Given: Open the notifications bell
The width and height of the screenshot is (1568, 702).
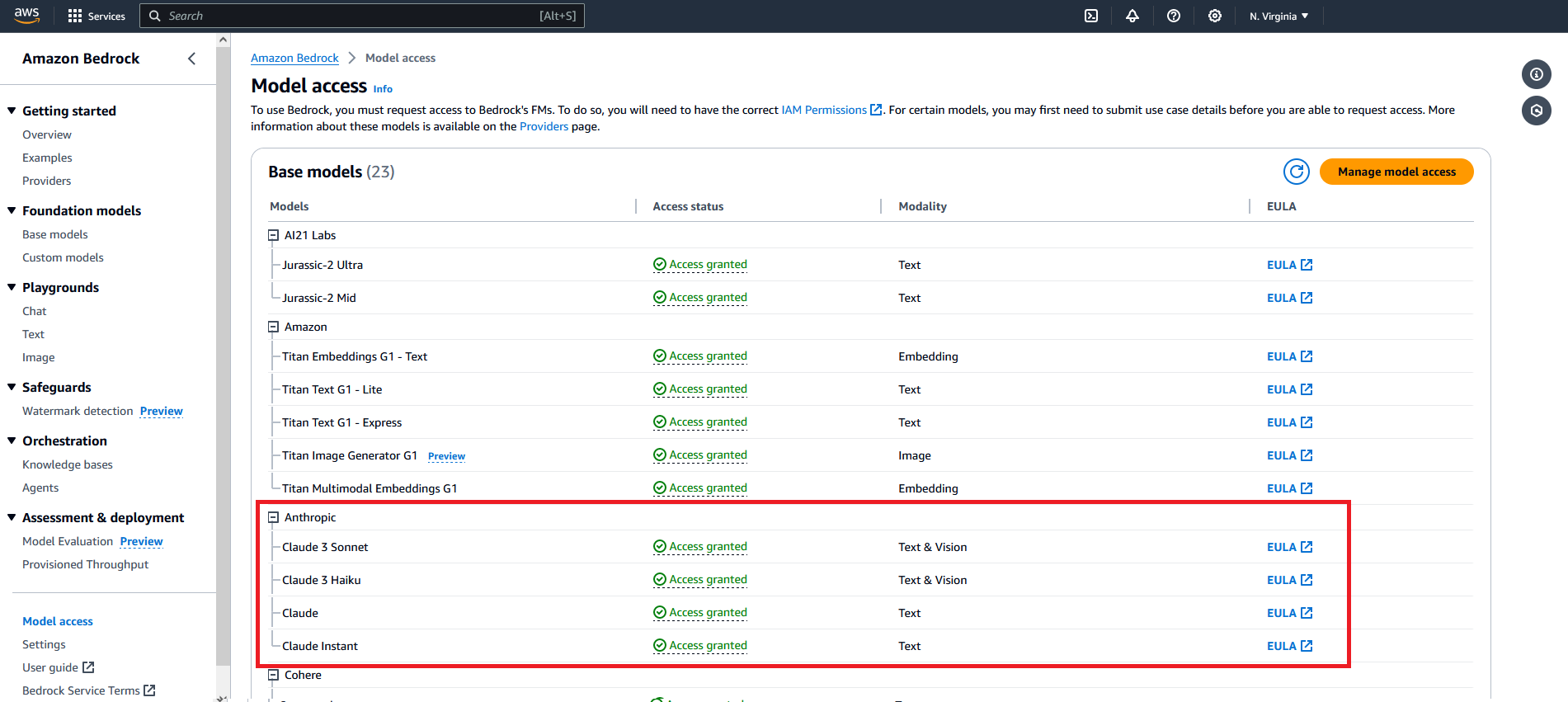Looking at the screenshot, I should [1132, 16].
